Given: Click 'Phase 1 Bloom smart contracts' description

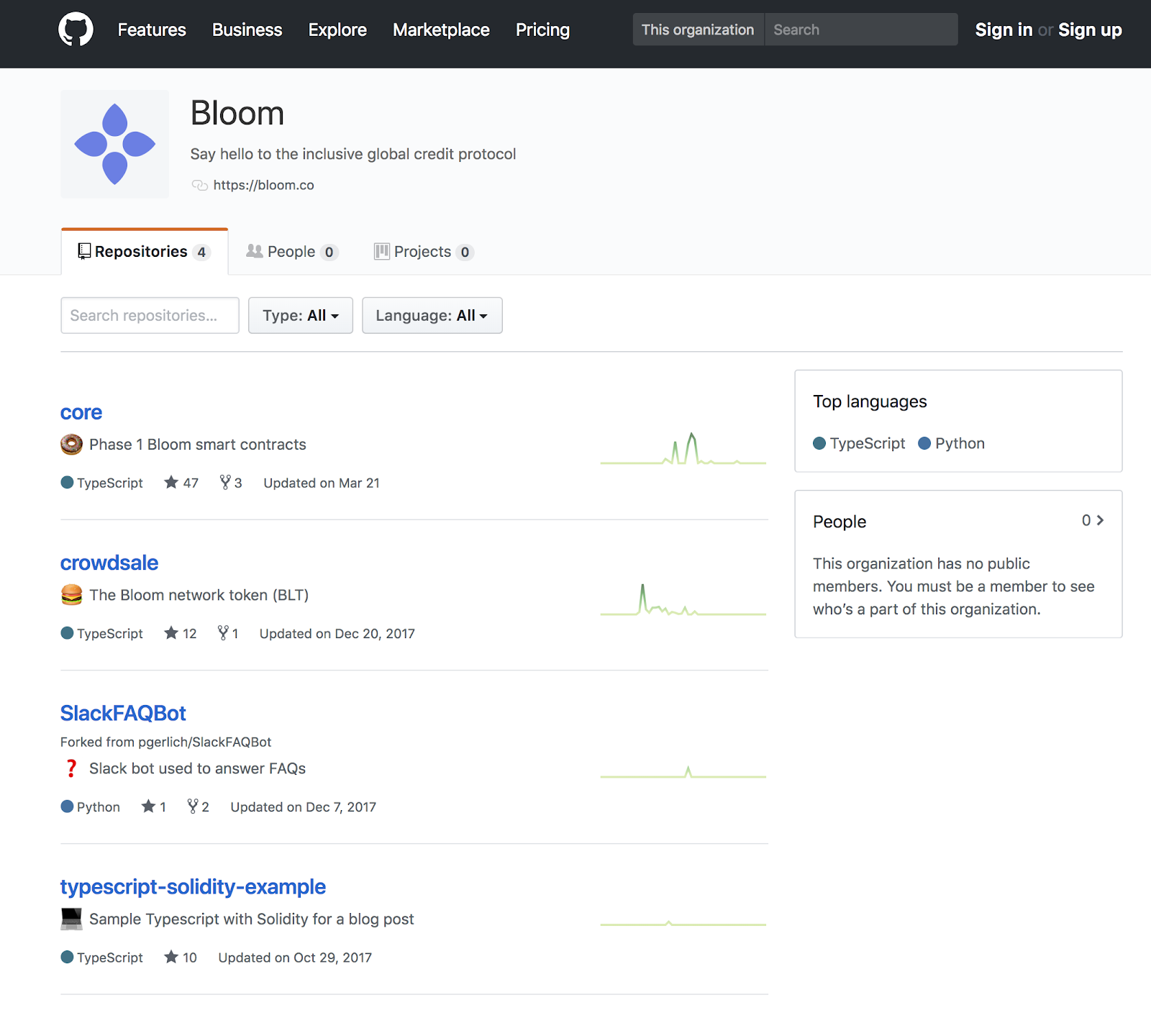Looking at the screenshot, I should coord(198,445).
